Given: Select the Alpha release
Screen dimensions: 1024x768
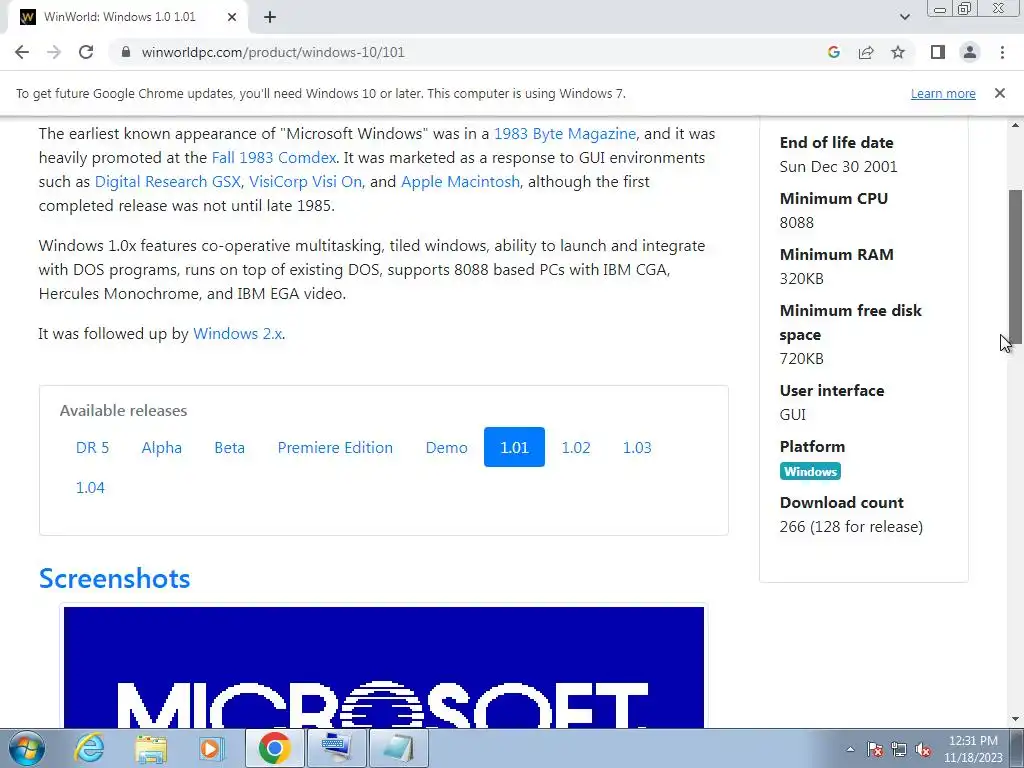Looking at the screenshot, I should click(161, 447).
